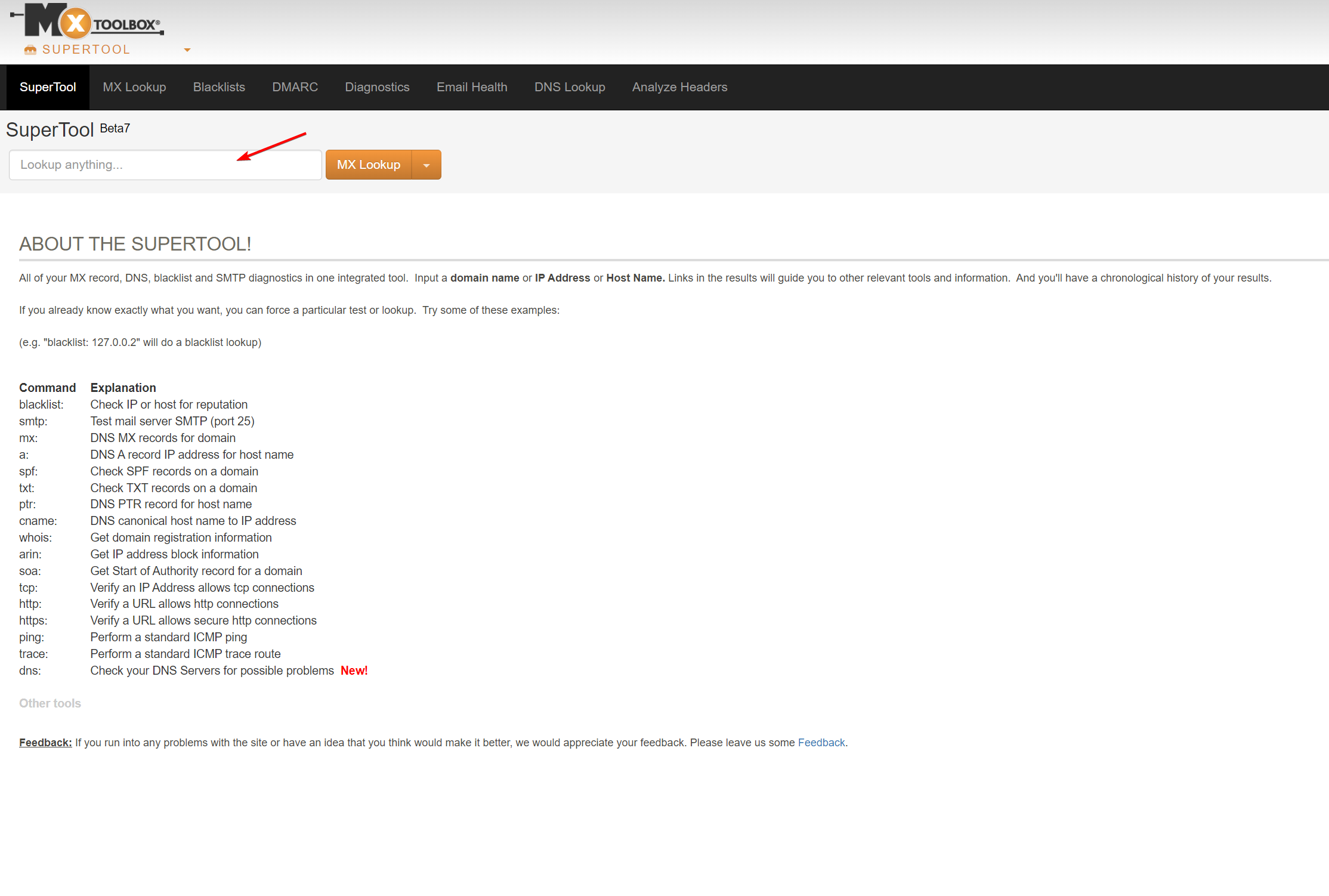Click the ABOUT THE SUPERTOOL! heading
The image size is (1329, 896).
tap(135, 244)
